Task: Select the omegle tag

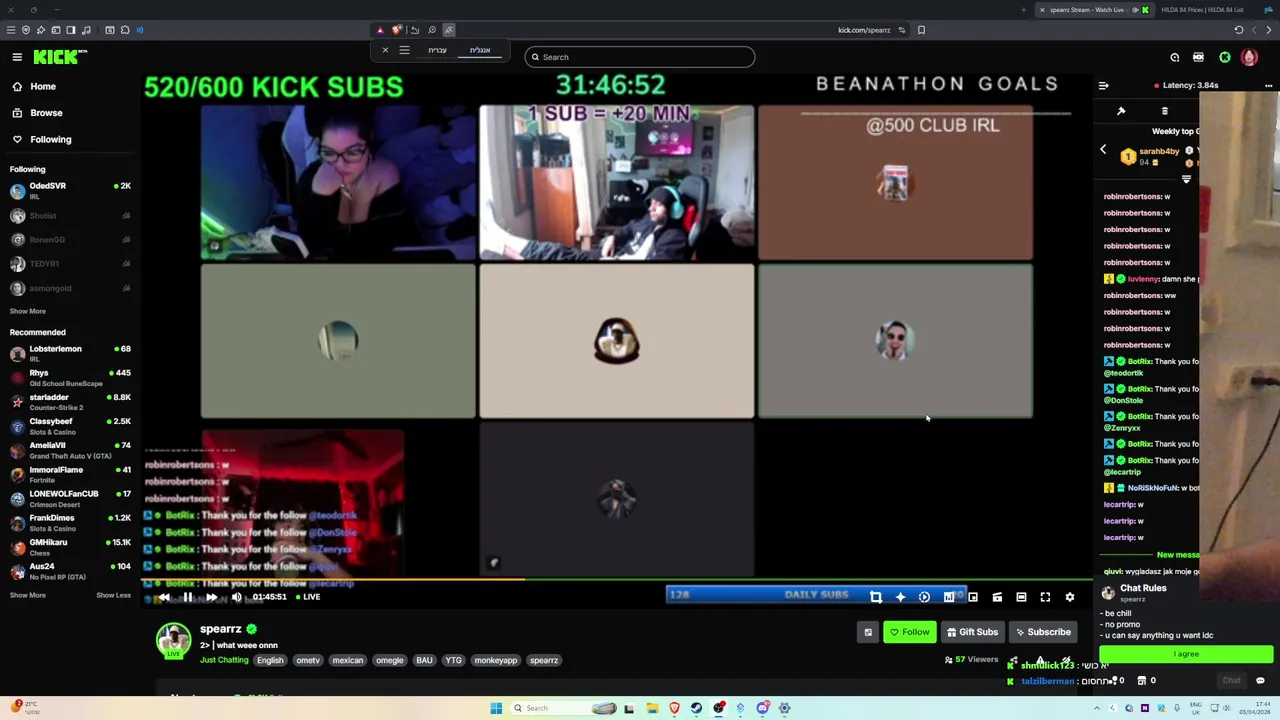Action: [x=390, y=660]
